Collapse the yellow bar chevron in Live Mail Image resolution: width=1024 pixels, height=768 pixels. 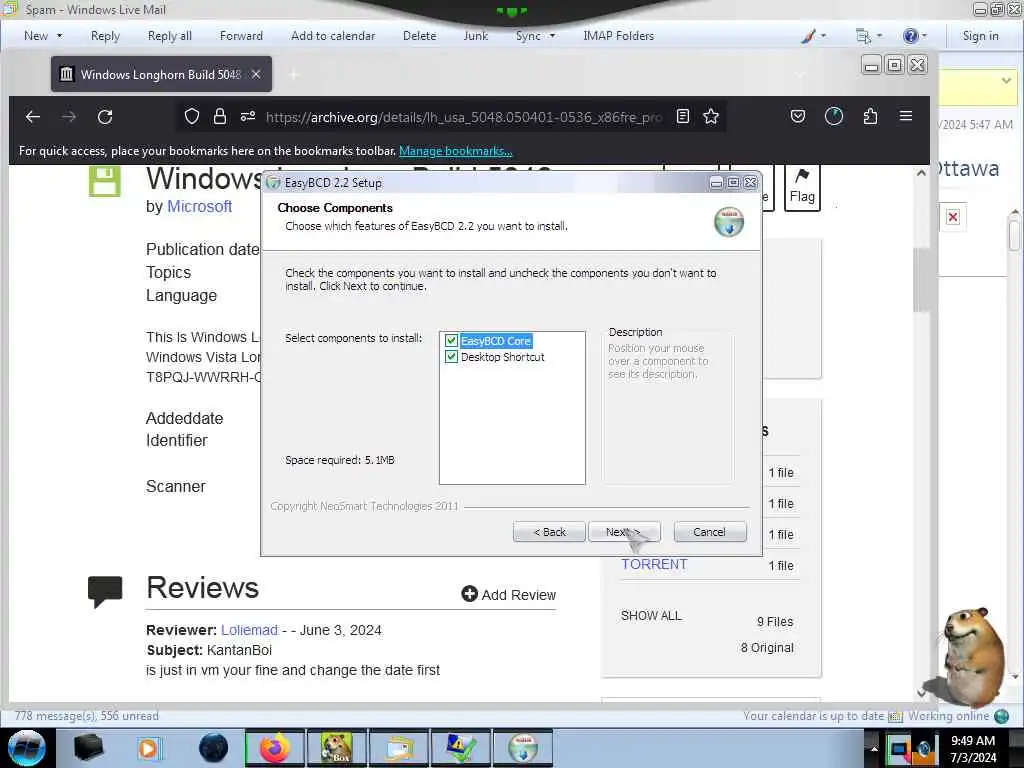pos(1006,80)
